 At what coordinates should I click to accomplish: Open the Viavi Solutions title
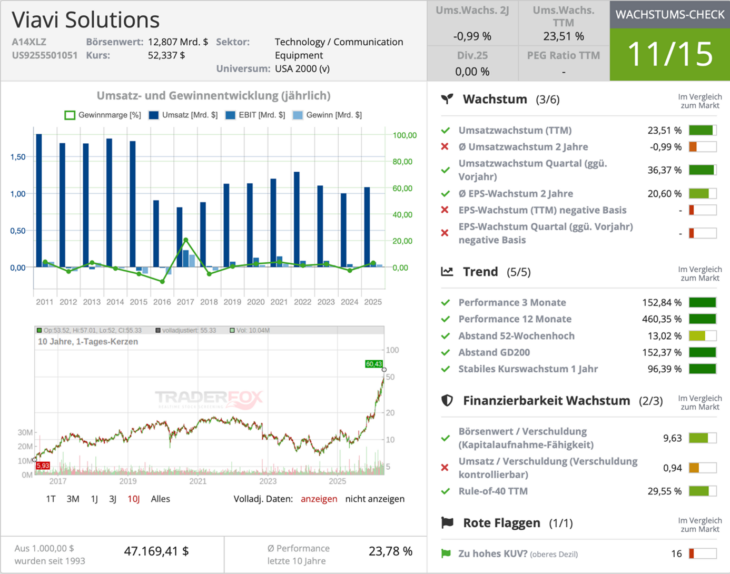(x=86, y=20)
